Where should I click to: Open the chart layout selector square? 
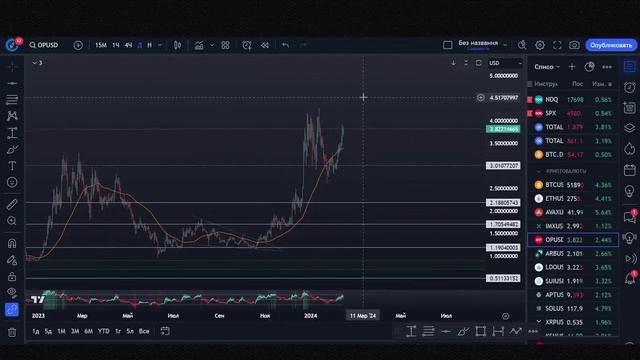click(447, 45)
